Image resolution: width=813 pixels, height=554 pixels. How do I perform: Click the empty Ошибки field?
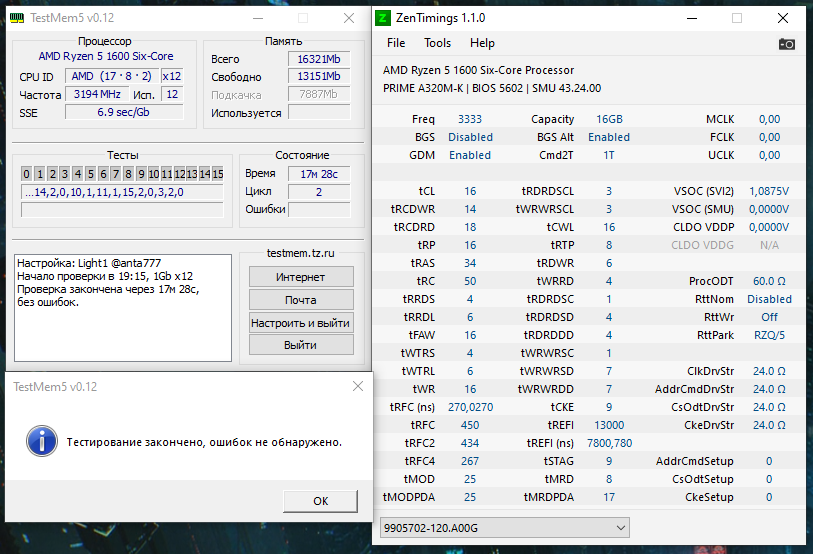(319, 210)
